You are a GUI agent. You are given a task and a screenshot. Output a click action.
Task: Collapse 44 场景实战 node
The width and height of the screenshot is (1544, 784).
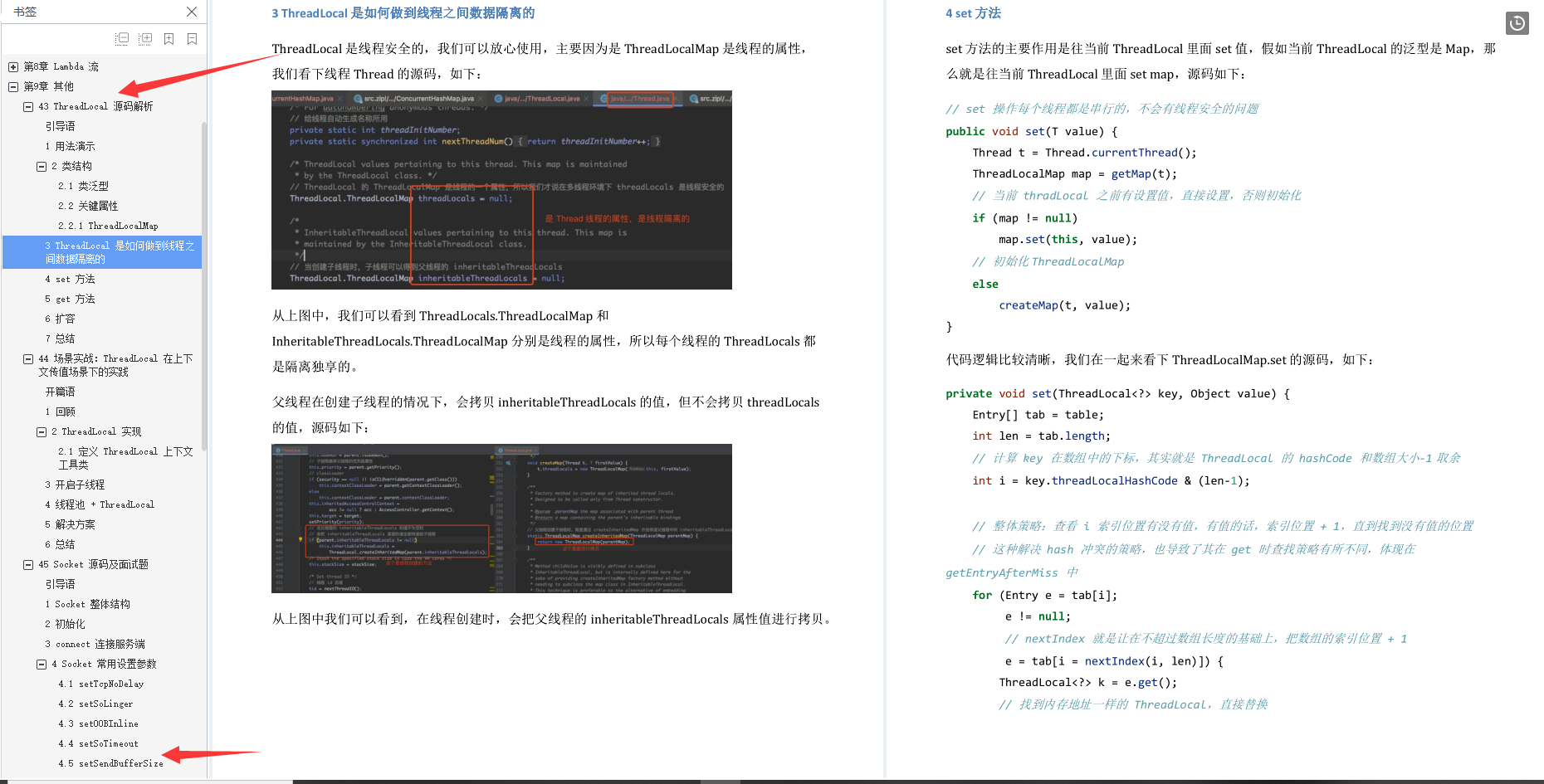pos(28,358)
